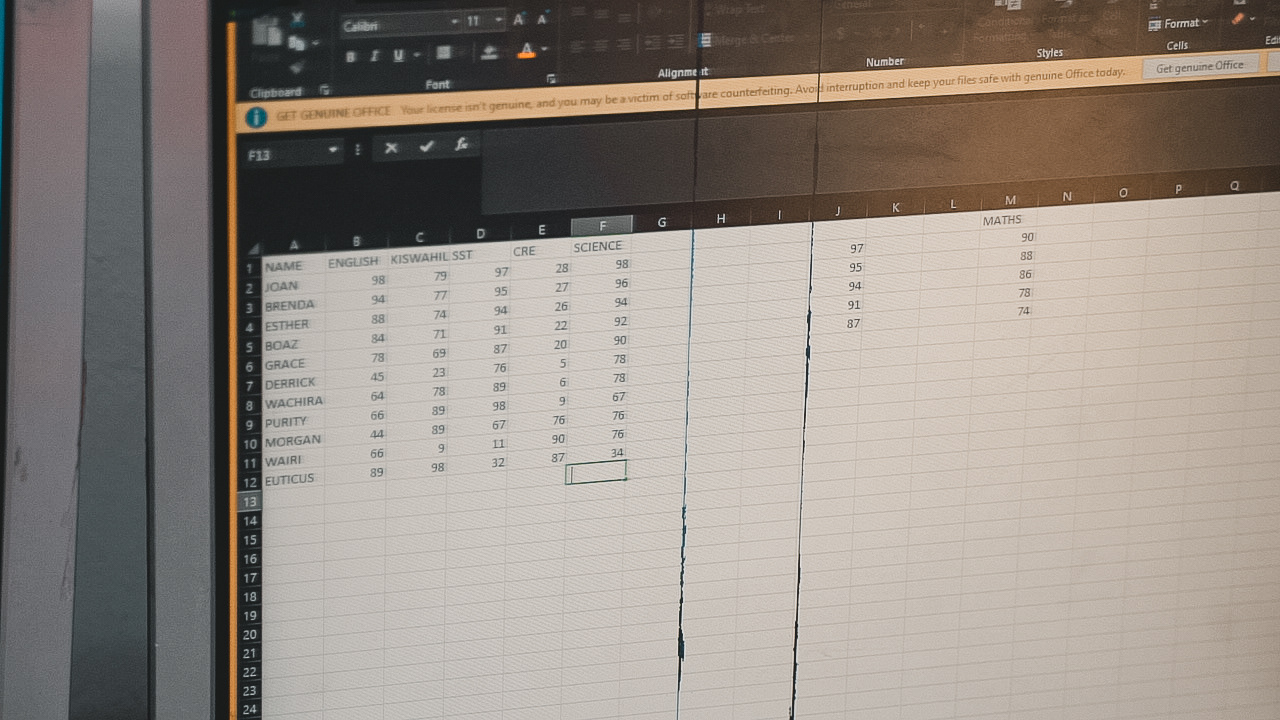Click the MATHS value 74 cell

(x=1006, y=311)
